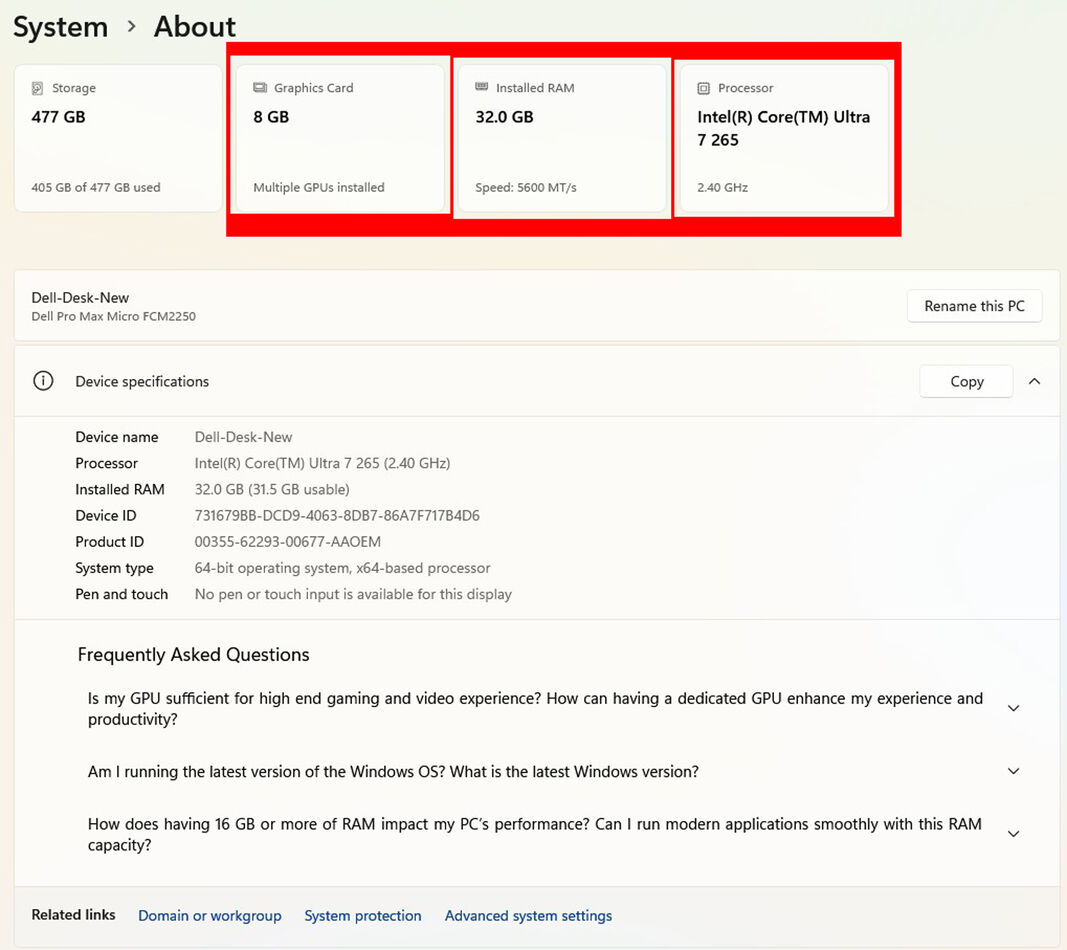Click the 'Pen and touch' row label

122,594
